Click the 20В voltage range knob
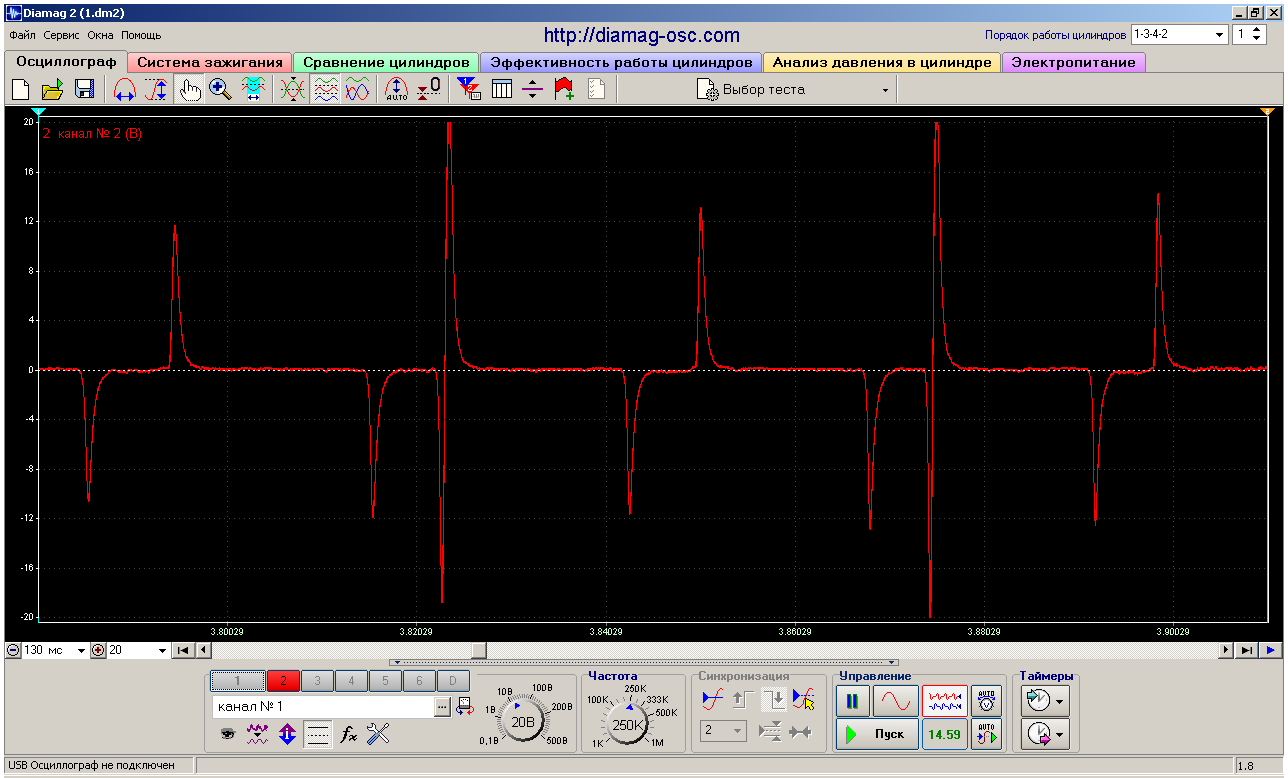 pos(522,721)
